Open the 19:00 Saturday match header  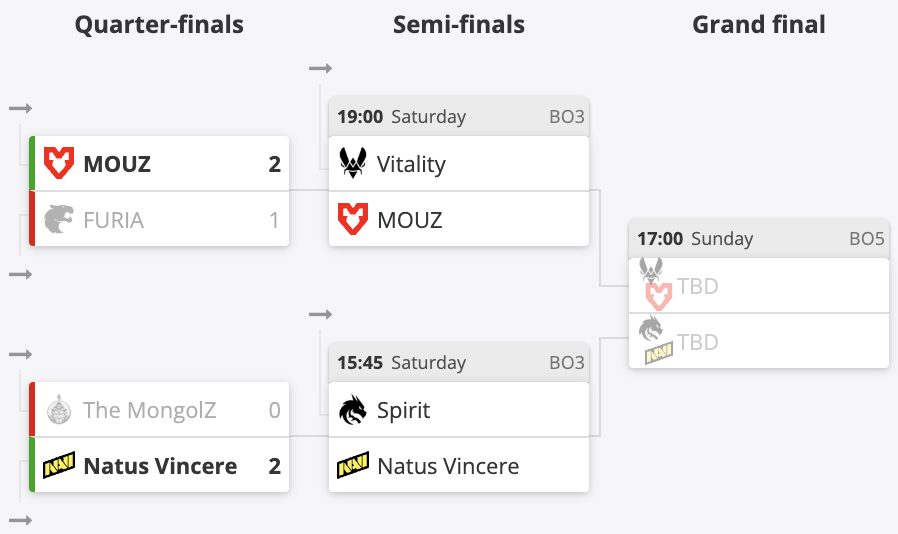[x=459, y=116]
